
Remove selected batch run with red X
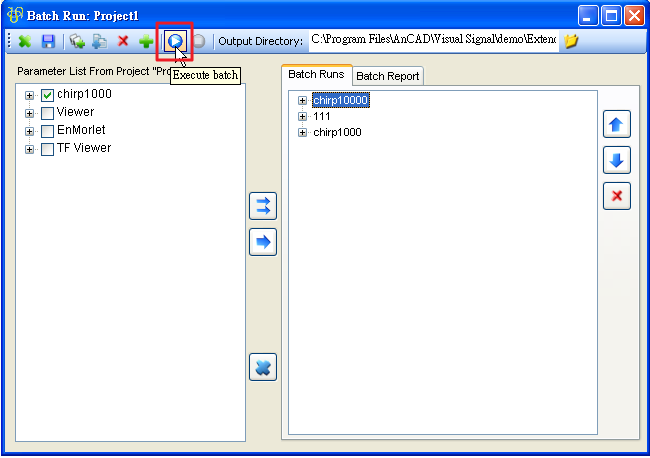coord(616,196)
